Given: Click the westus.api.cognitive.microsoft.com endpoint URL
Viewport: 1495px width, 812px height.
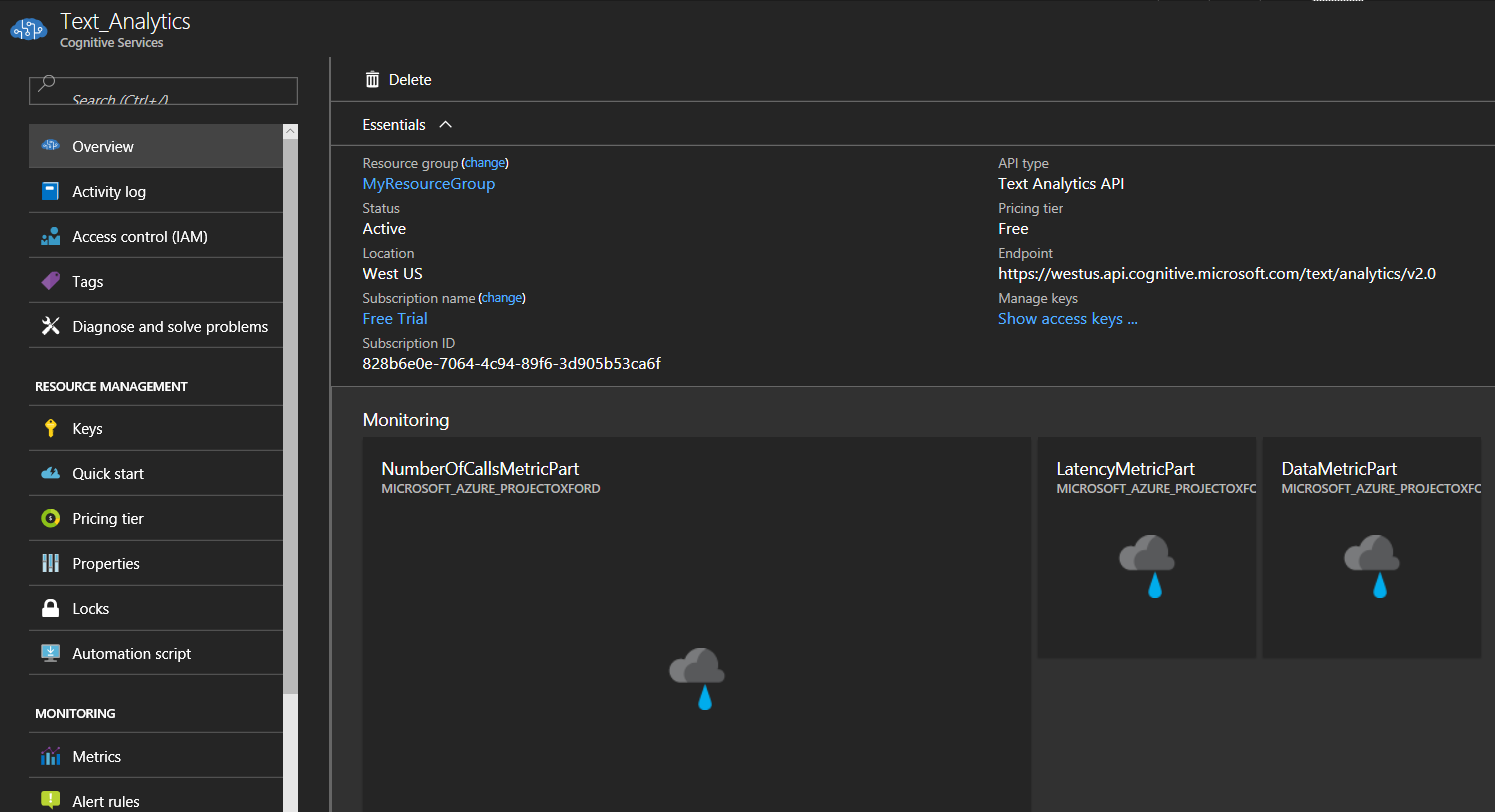Looking at the screenshot, I should [x=1217, y=273].
